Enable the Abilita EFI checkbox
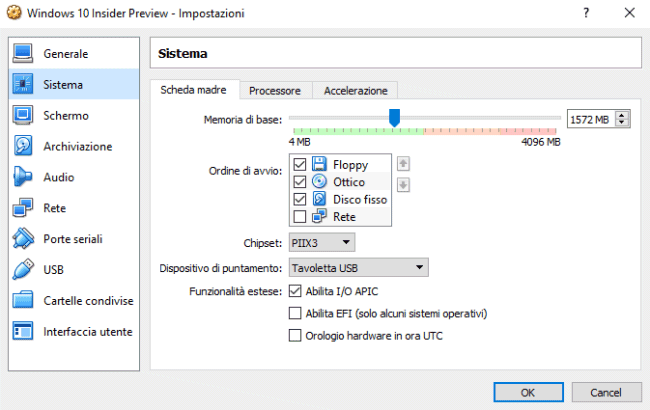Image resolution: width=650 pixels, height=410 pixels. (294, 313)
